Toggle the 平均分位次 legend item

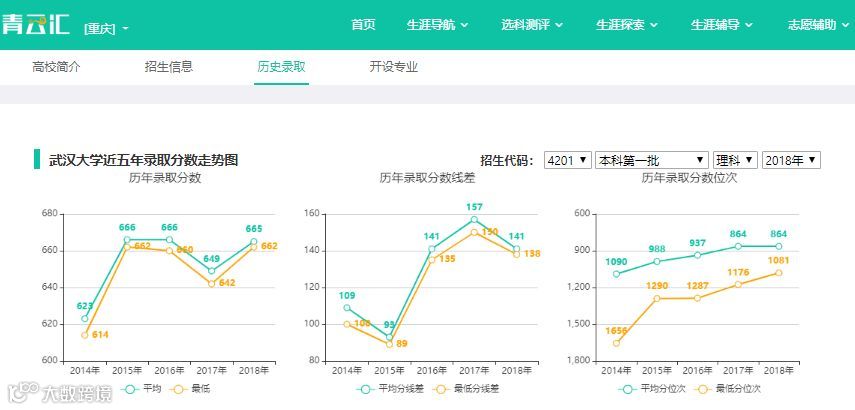[x=652, y=389]
